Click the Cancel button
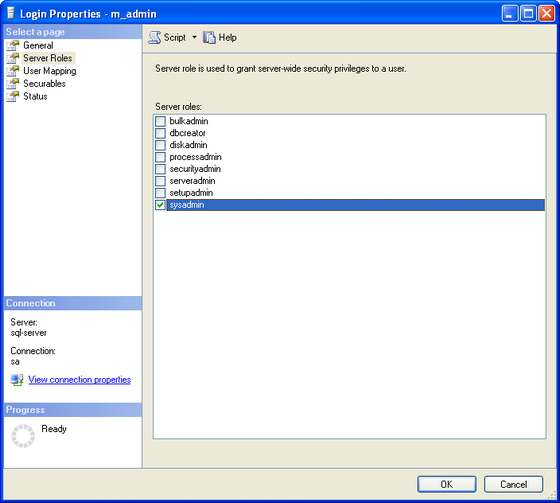Viewport: 560px width, 503px height. click(x=514, y=484)
